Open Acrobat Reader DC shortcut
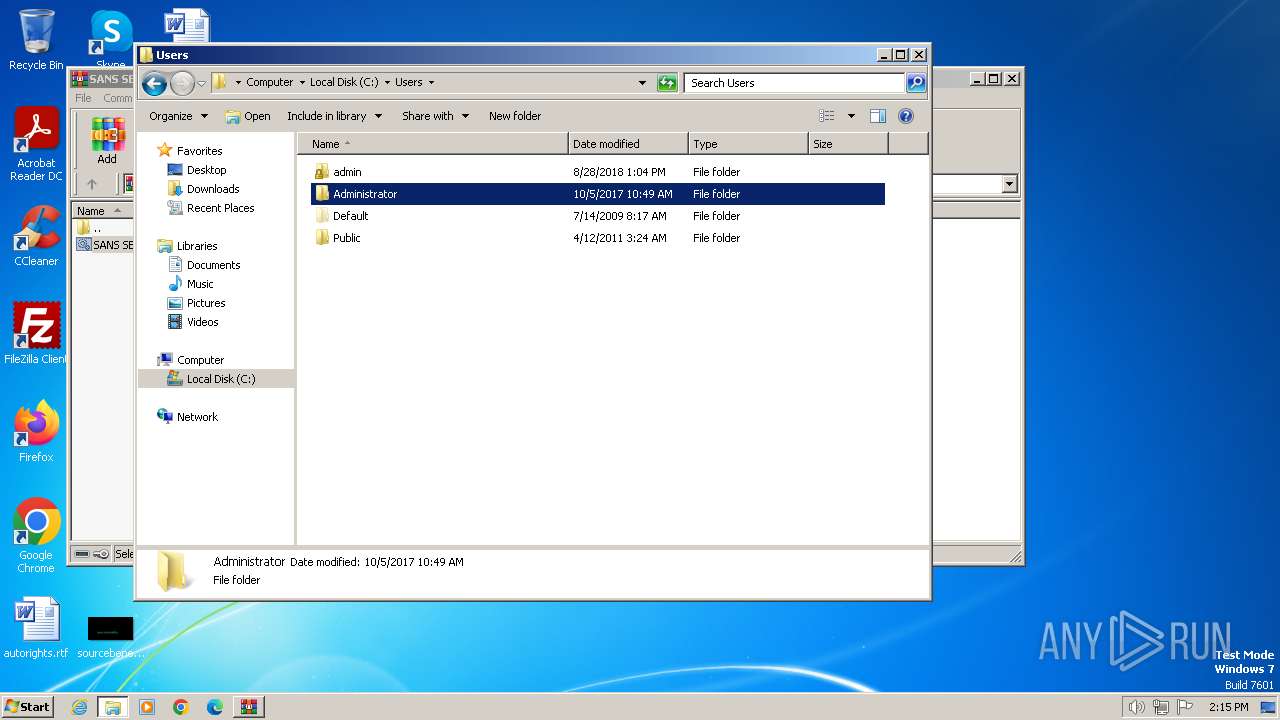The image size is (1280, 720). tap(36, 145)
